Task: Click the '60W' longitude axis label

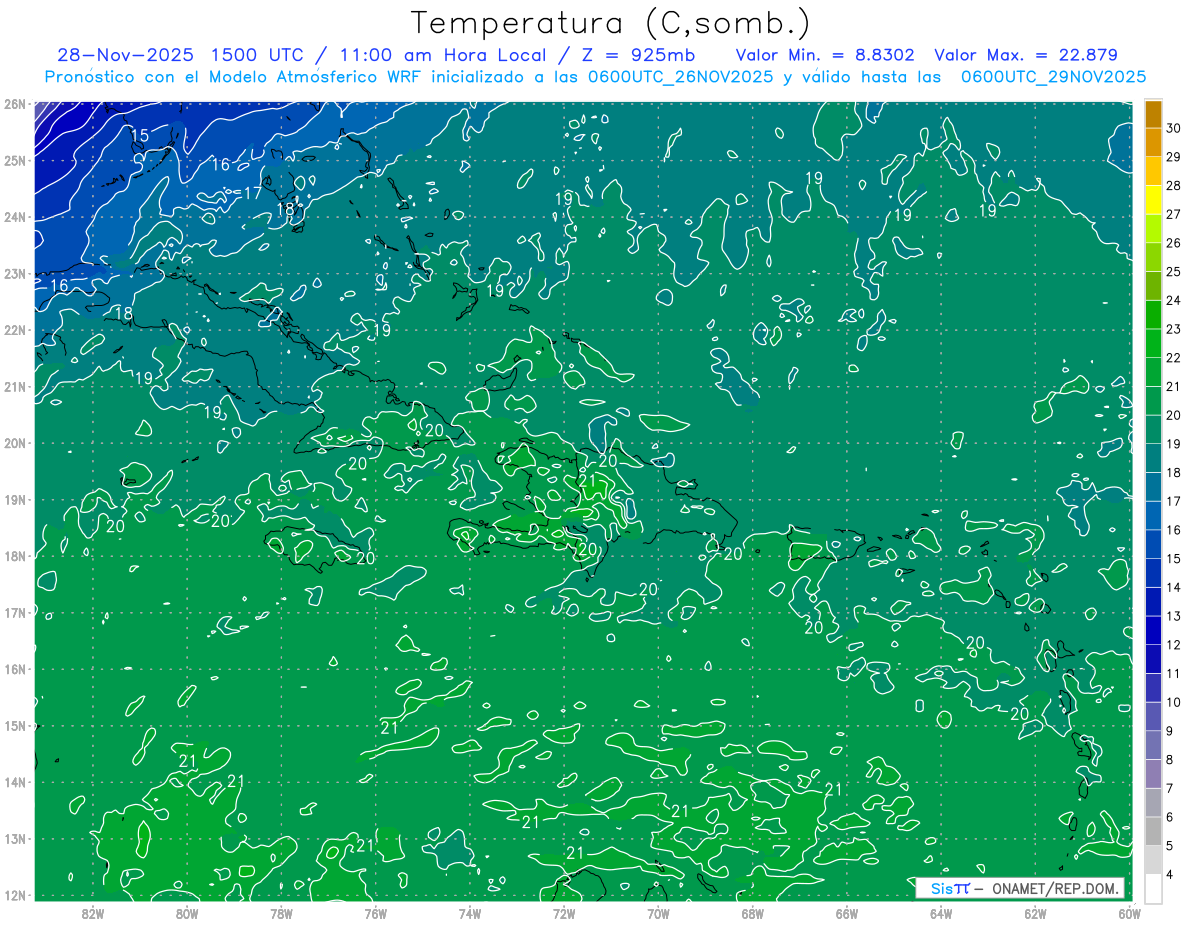Action: 1130,914
